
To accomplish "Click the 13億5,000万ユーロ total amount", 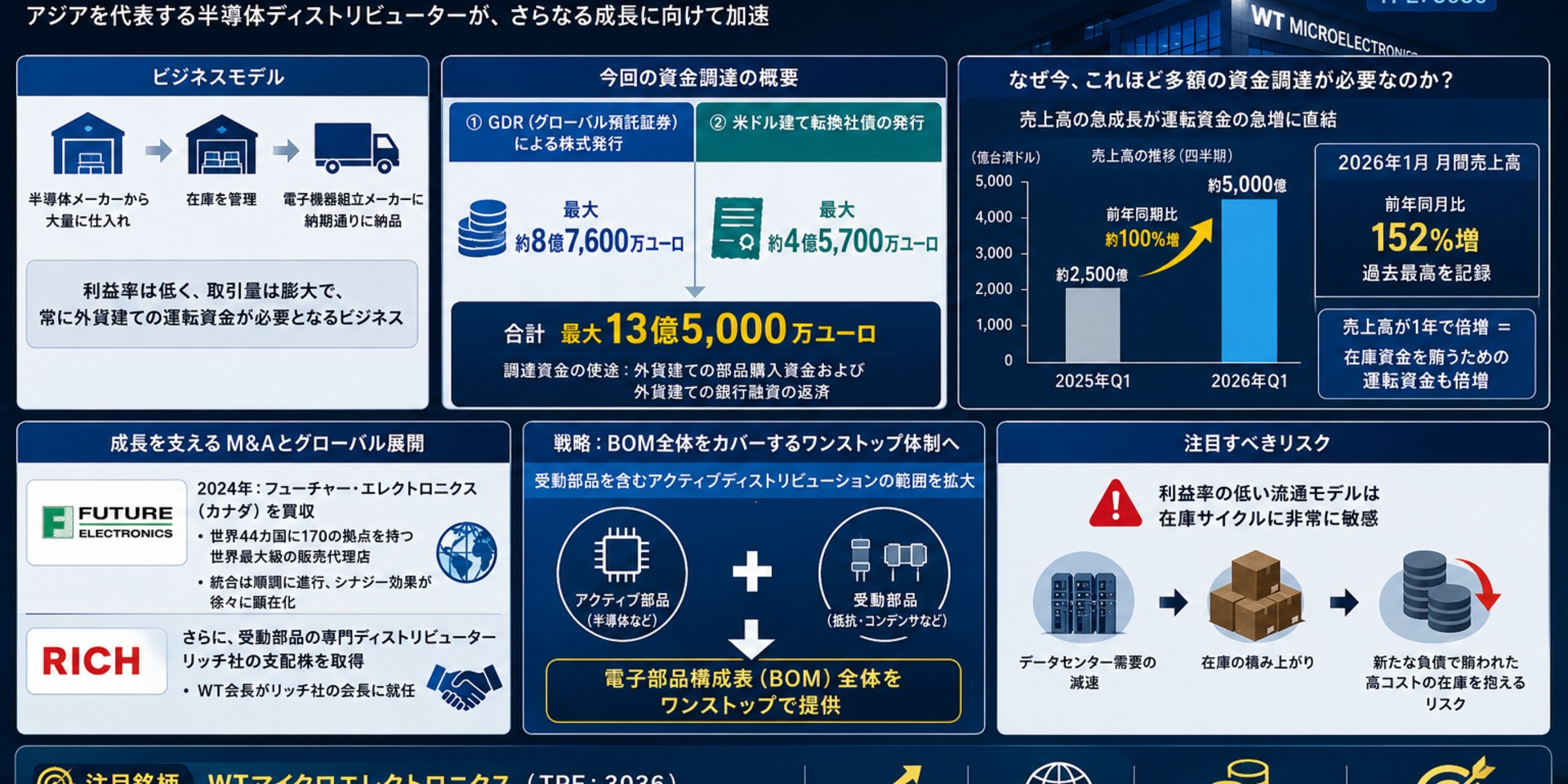I will coord(741,330).
